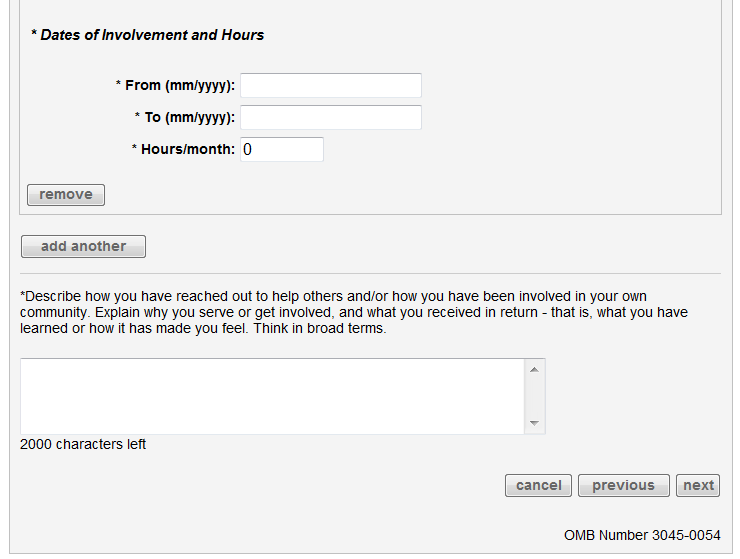Focus the To (mm/yyyy) date field
Viewport: 740px width, 559px height.
[330, 118]
